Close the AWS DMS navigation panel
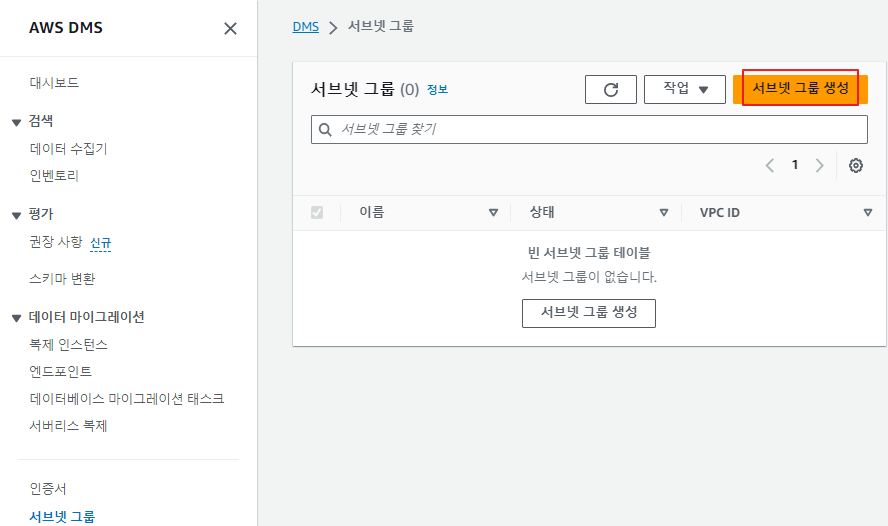 click(230, 28)
